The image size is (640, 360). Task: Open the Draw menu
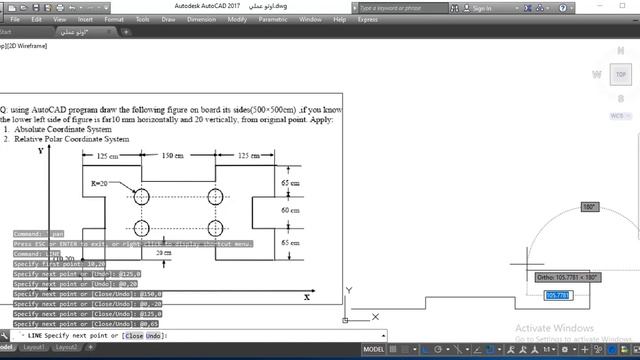[168, 19]
